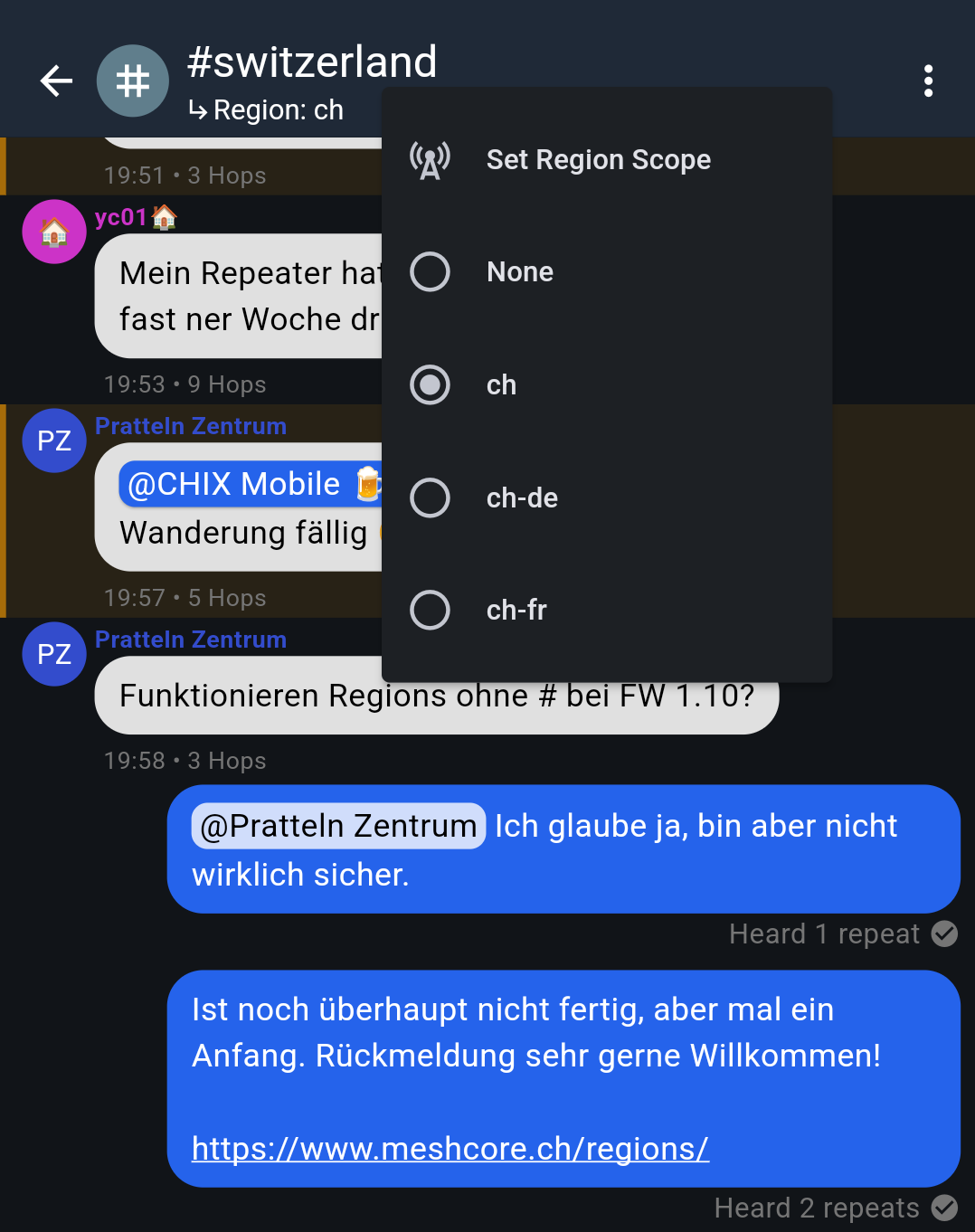
Task: Click the antenna icon beside Set Region Scope
Action: [430, 160]
